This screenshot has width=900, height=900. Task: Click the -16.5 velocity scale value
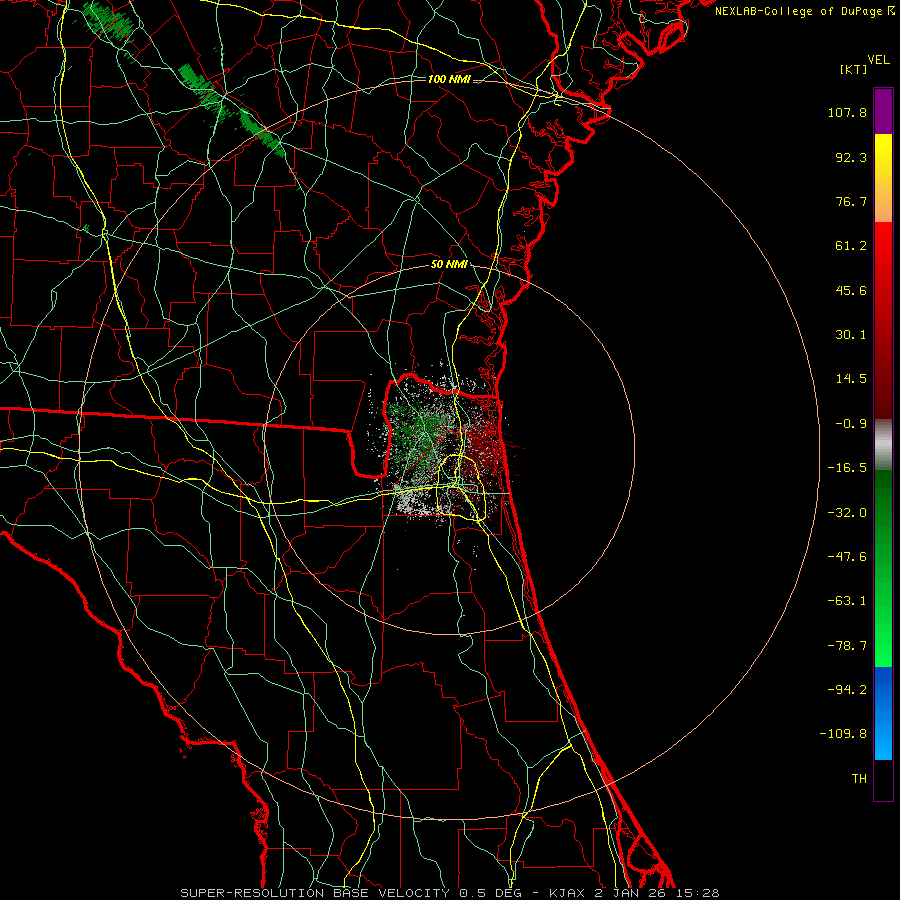tap(847, 468)
